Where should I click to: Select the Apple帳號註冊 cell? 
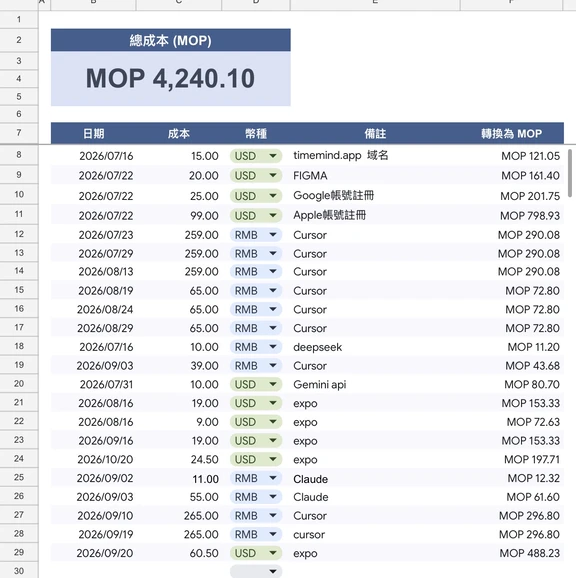375,215
